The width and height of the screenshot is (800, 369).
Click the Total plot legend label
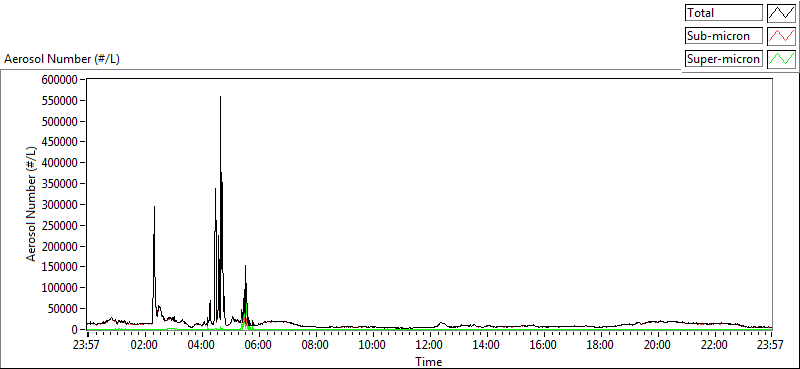723,12
